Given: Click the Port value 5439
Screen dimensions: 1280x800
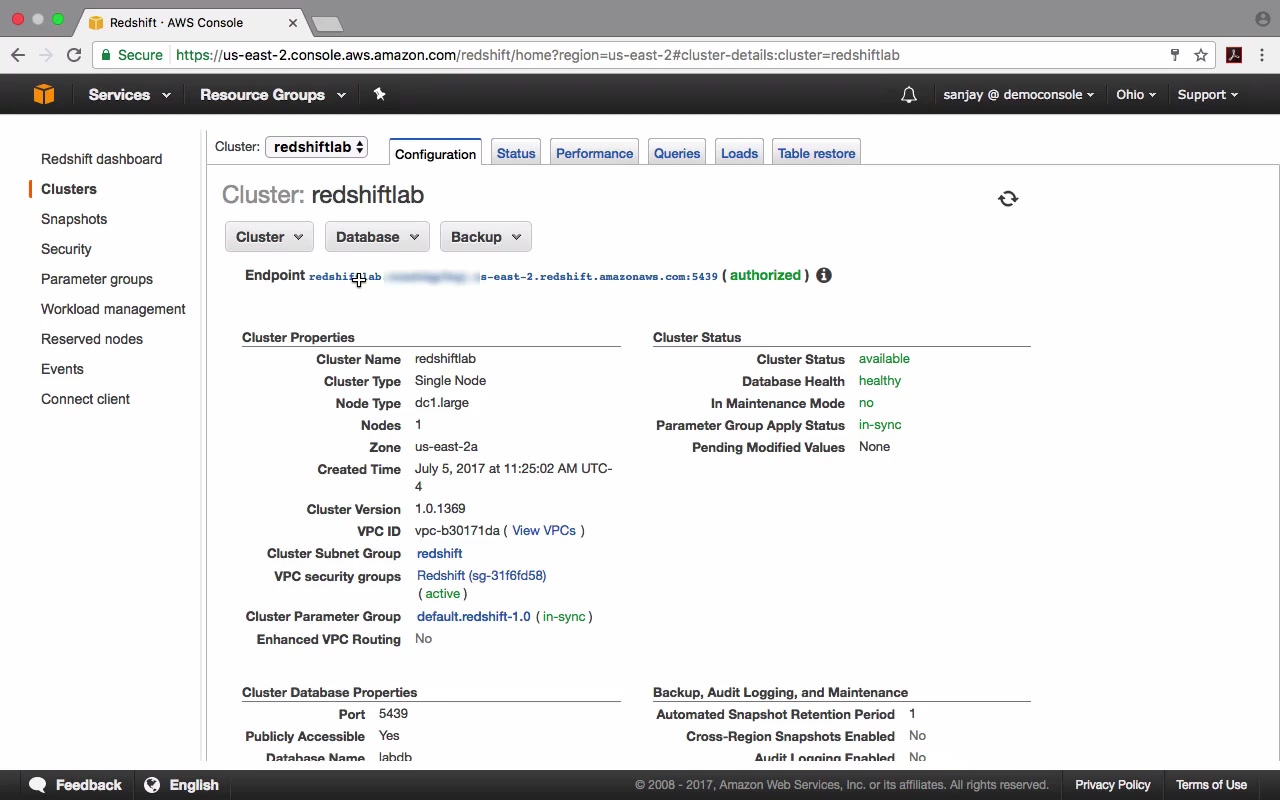Looking at the screenshot, I should coord(393,714).
